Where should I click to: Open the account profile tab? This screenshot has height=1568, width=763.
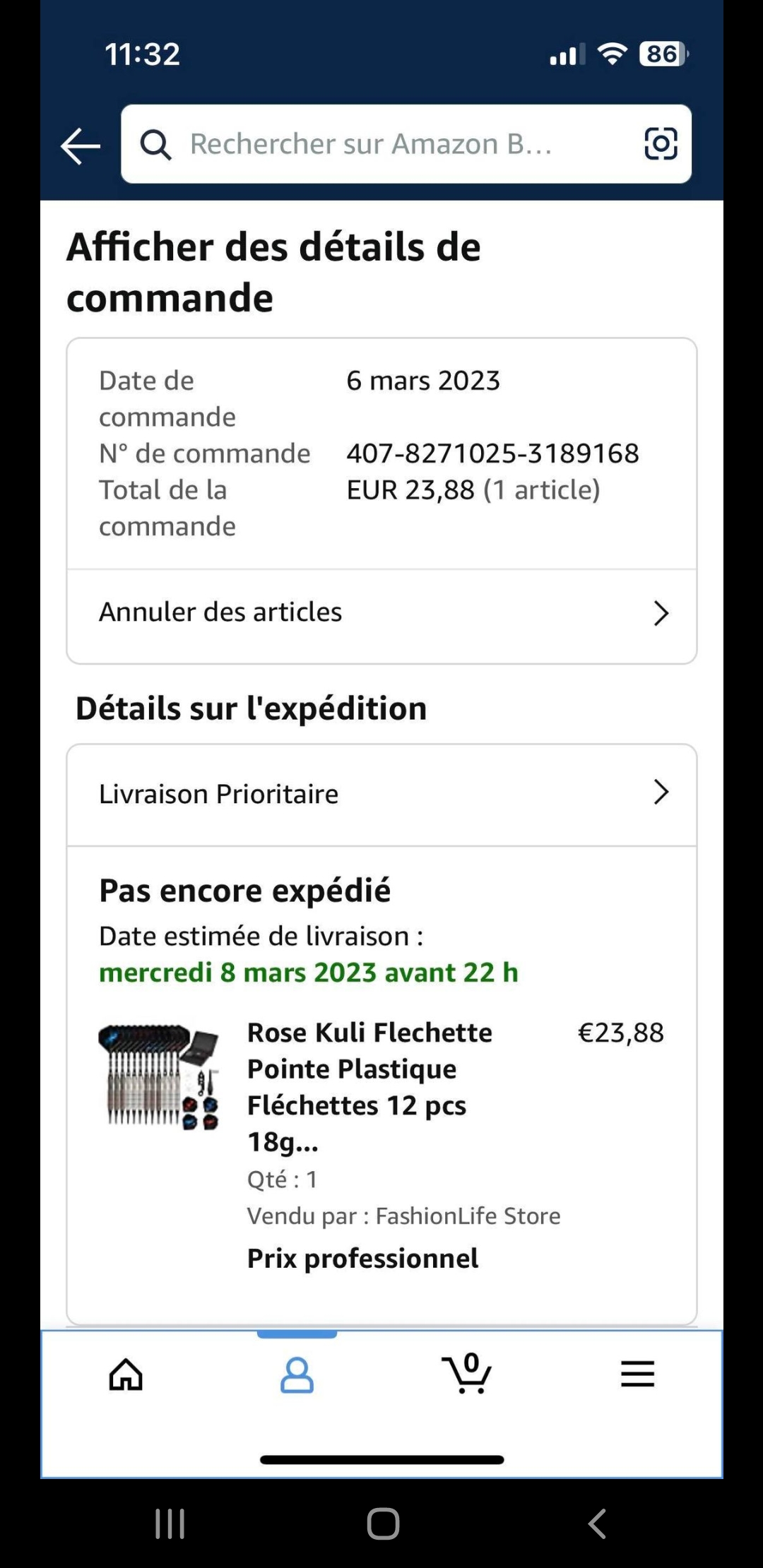click(x=297, y=1374)
